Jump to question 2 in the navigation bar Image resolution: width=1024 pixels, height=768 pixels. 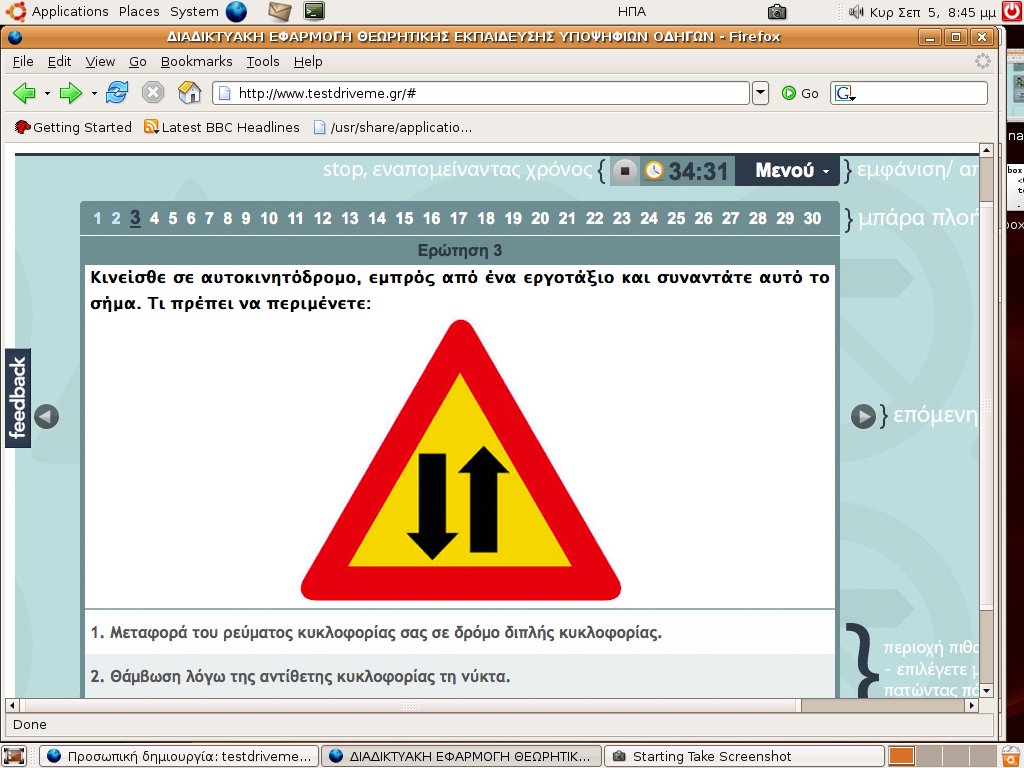(116, 218)
